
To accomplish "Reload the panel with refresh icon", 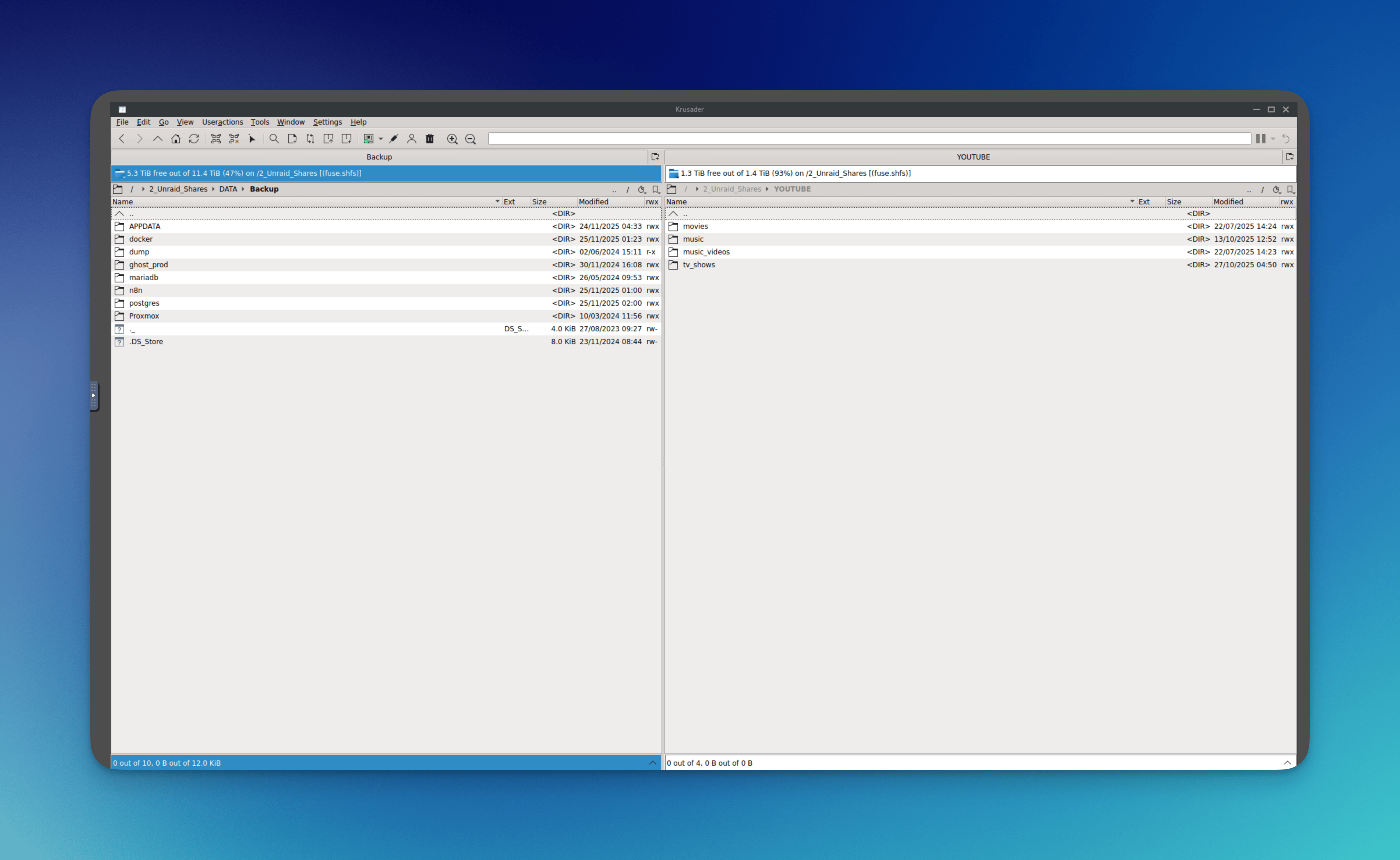I will point(194,139).
